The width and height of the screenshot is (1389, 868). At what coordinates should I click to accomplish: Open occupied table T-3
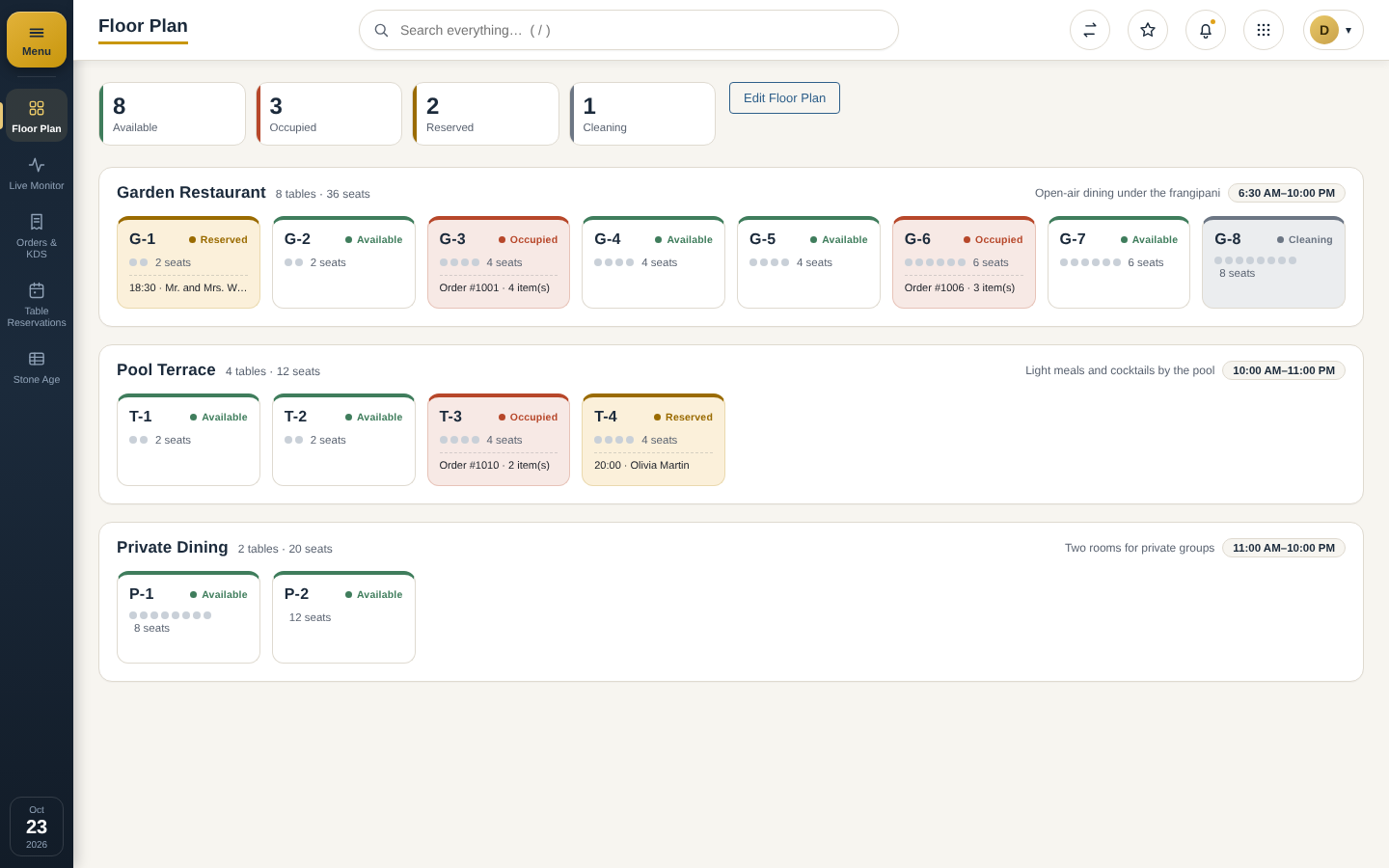[x=499, y=440]
